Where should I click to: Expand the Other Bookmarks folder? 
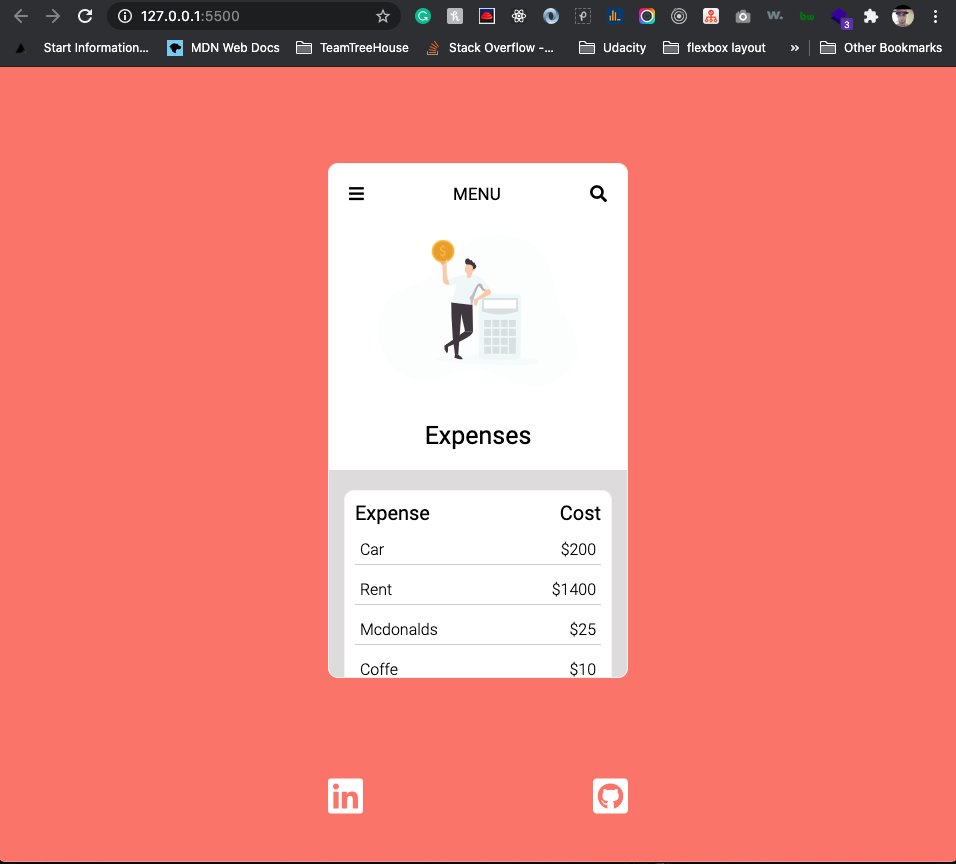[880, 47]
